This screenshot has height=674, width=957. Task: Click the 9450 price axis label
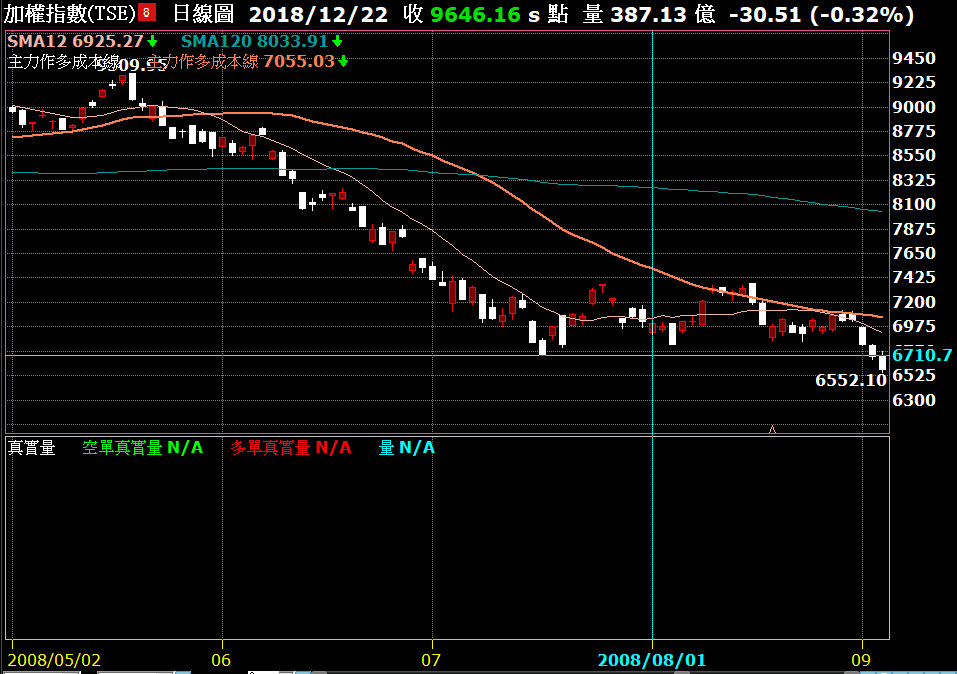(x=914, y=58)
